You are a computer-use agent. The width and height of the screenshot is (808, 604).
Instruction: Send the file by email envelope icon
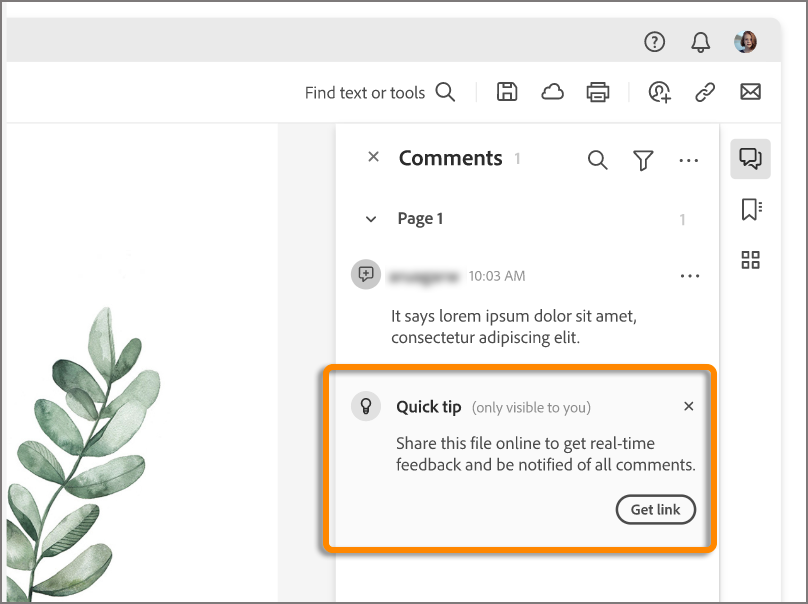click(750, 93)
